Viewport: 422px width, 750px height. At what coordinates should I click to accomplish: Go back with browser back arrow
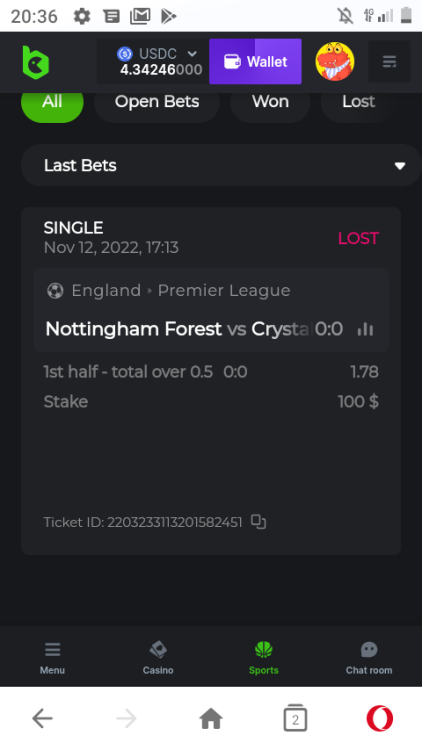click(x=42, y=718)
